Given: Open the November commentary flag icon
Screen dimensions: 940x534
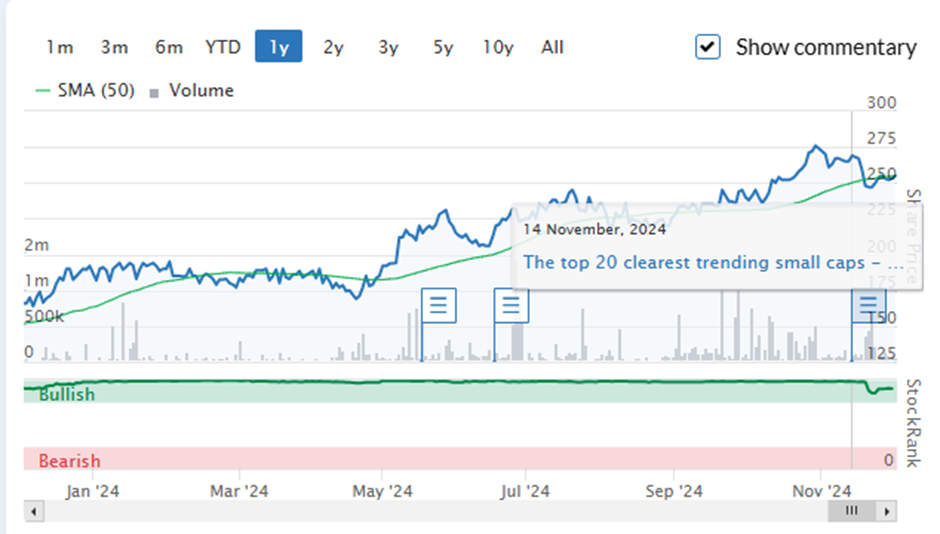Looking at the screenshot, I should pyautogui.click(x=869, y=305).
